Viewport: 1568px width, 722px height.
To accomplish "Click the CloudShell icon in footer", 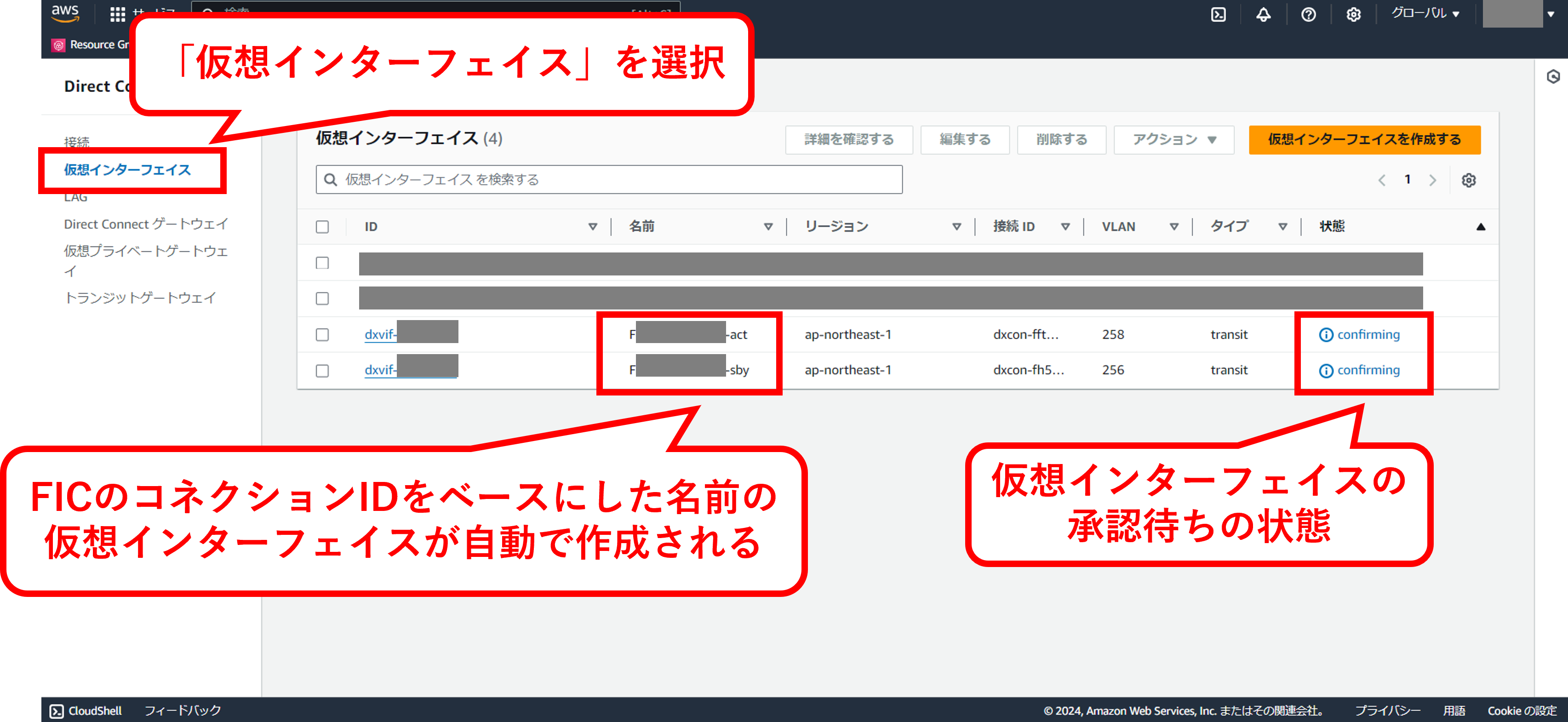I will point(56,711).
